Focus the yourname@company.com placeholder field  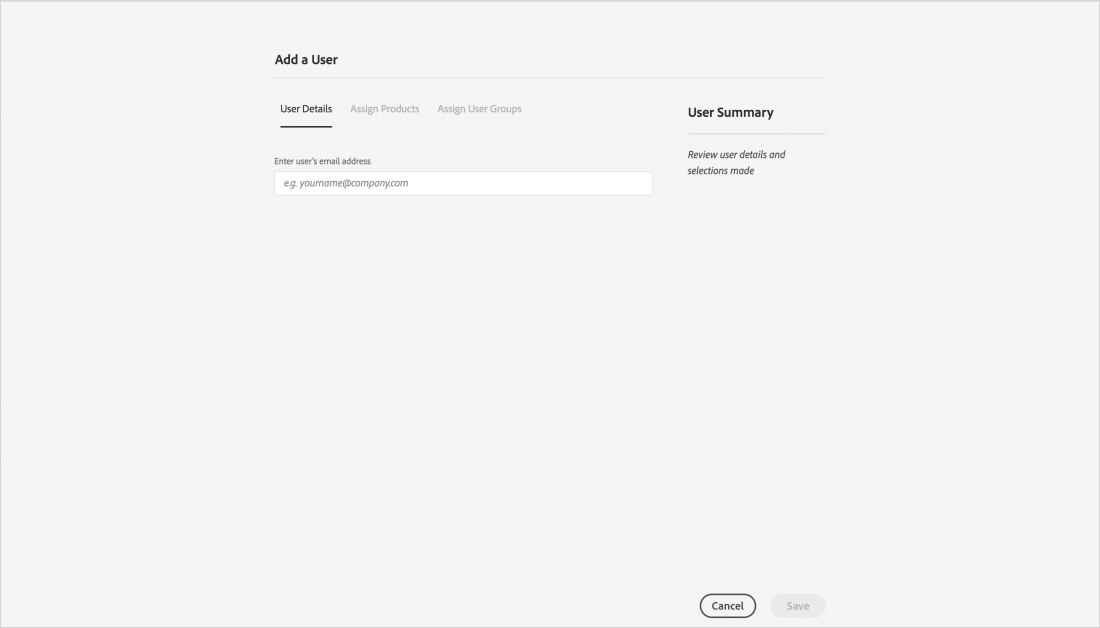click(463, 183)
